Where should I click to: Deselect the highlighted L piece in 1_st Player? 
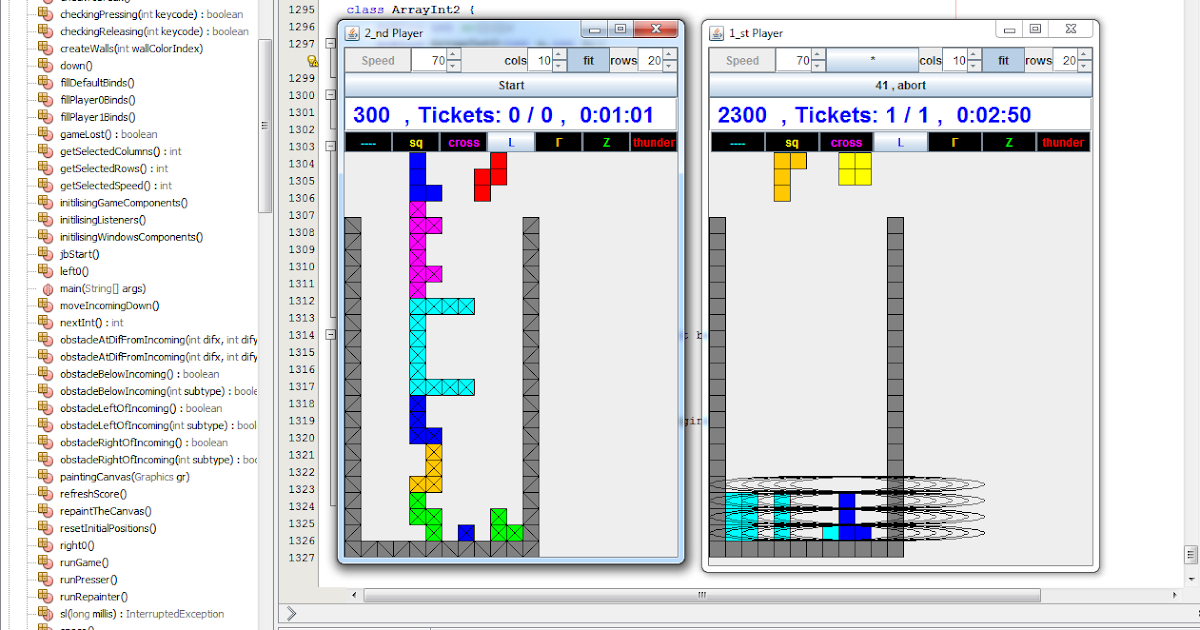pyautogui.click(x=898, y=142)
